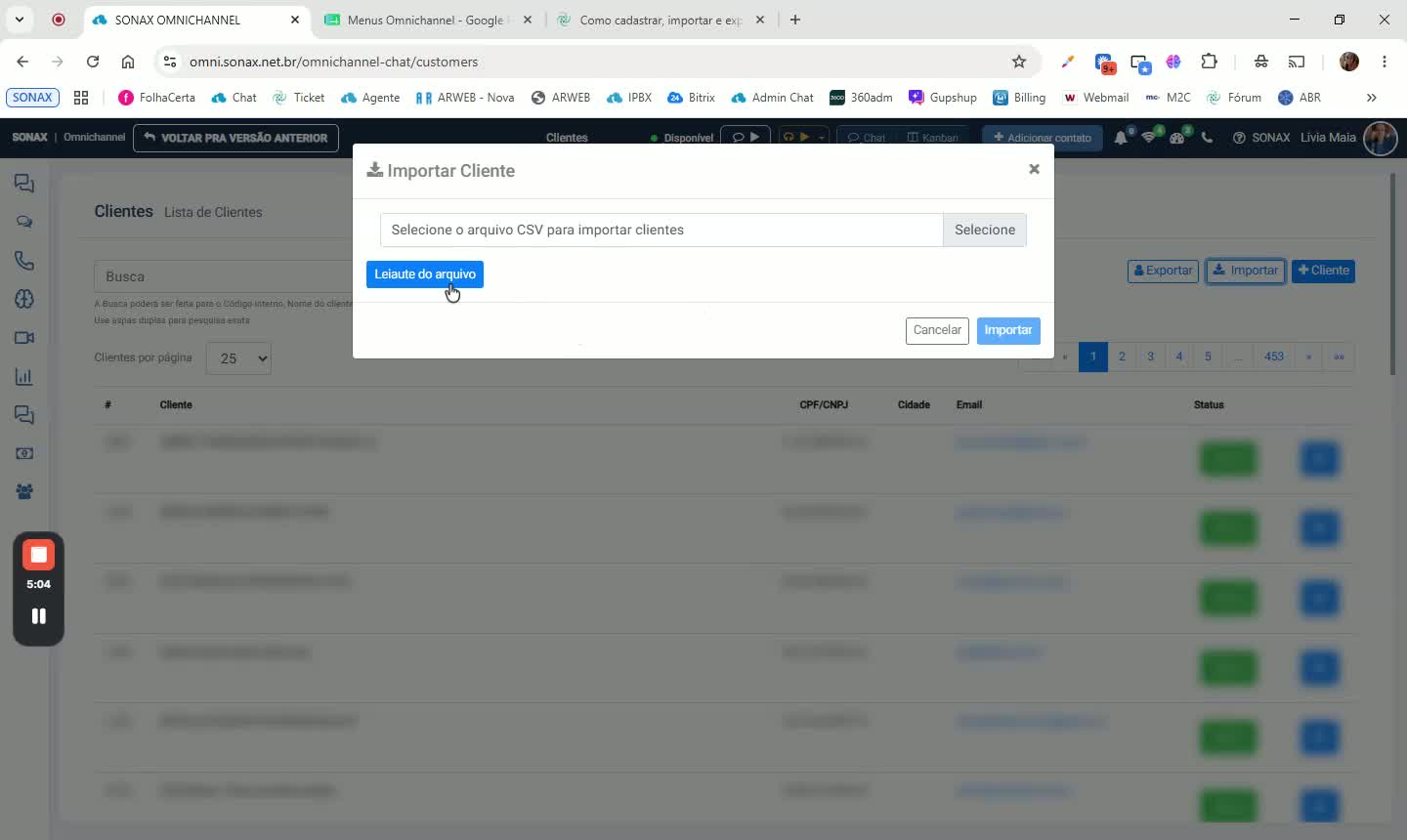Screen dimensions: 1407x840
Task: Open the Billing bookmark
Action: point(1019,98)
